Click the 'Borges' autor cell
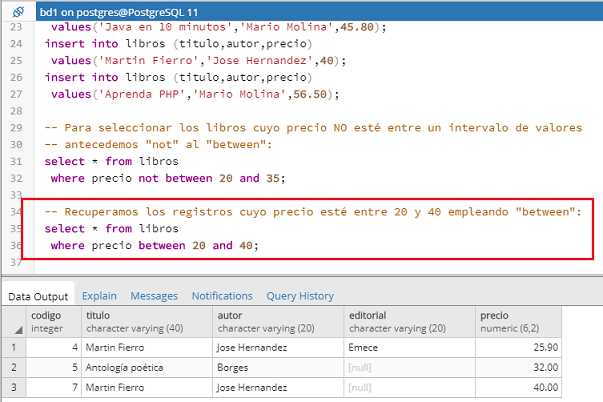Viewport: 603px width, 402px height. point(278,367)
